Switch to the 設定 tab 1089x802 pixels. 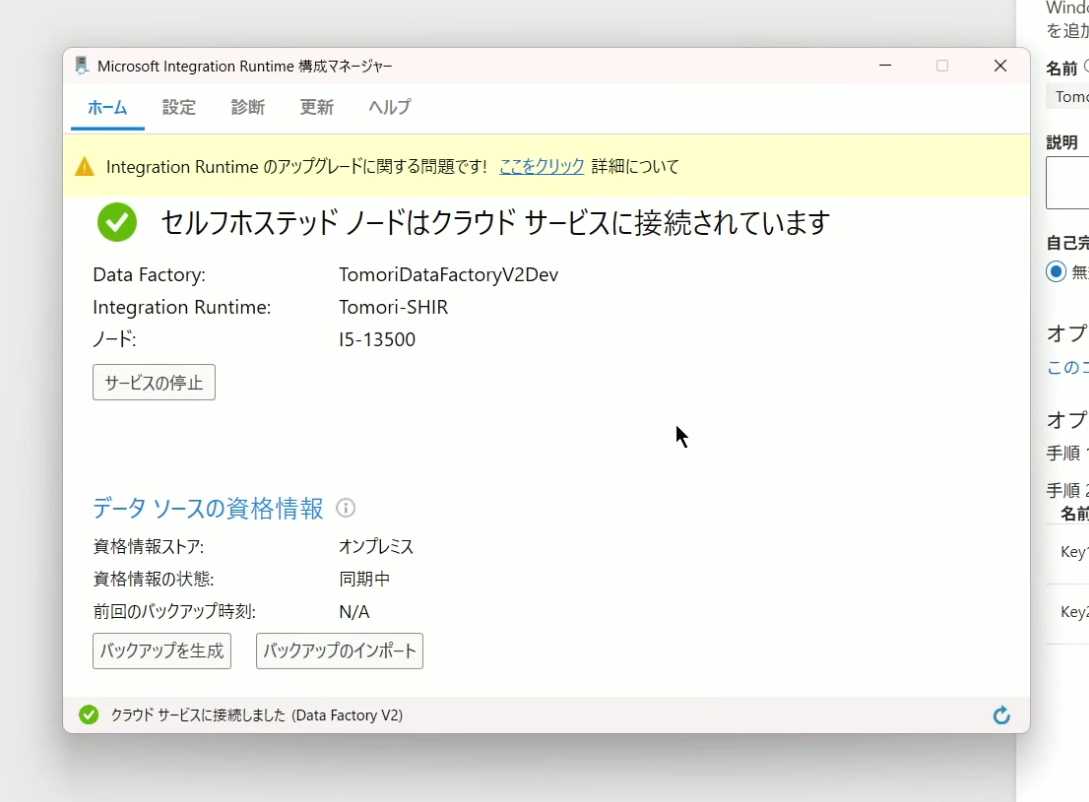[x=179, y=108]
